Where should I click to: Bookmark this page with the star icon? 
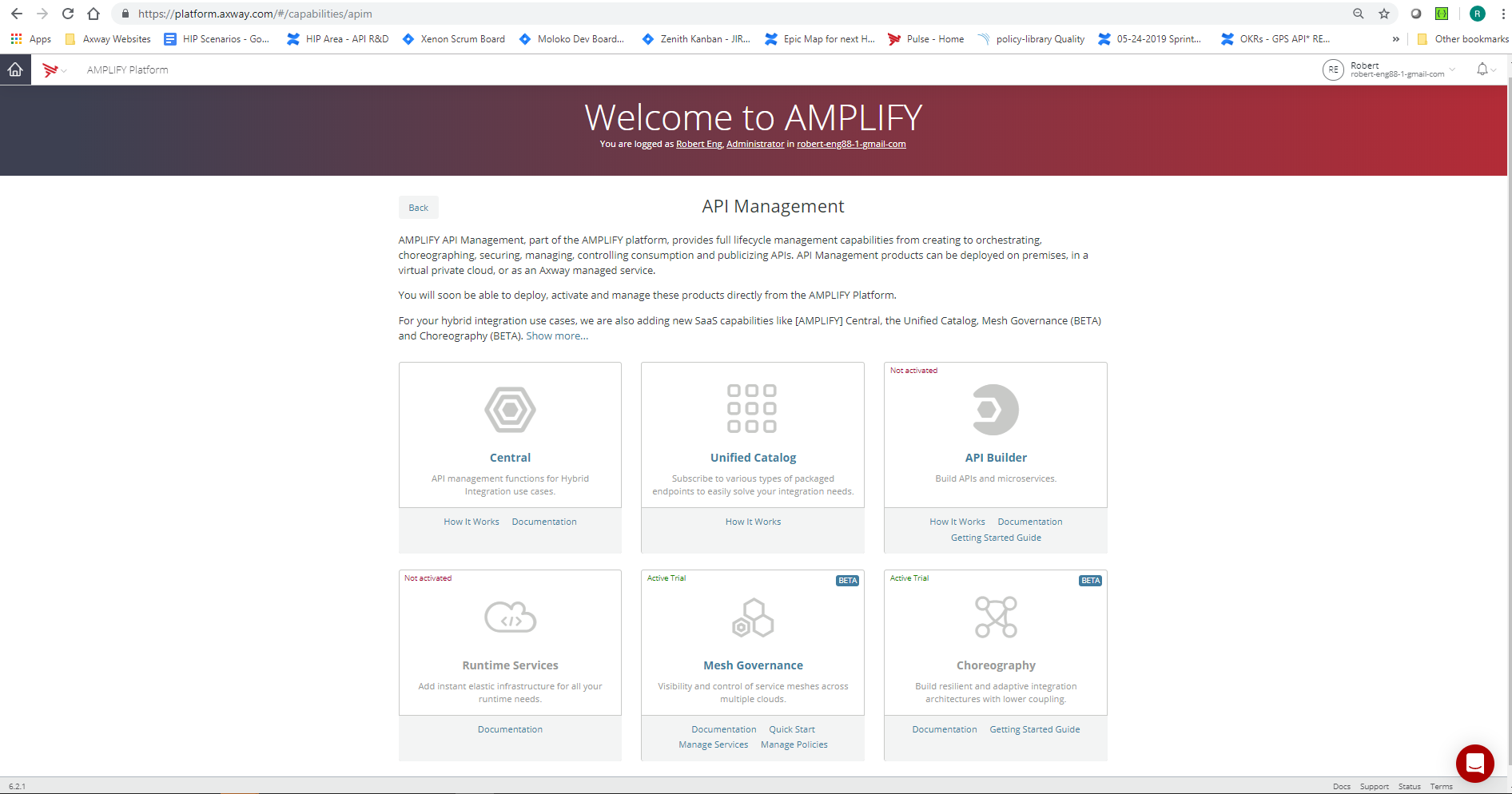(1384, 14)
